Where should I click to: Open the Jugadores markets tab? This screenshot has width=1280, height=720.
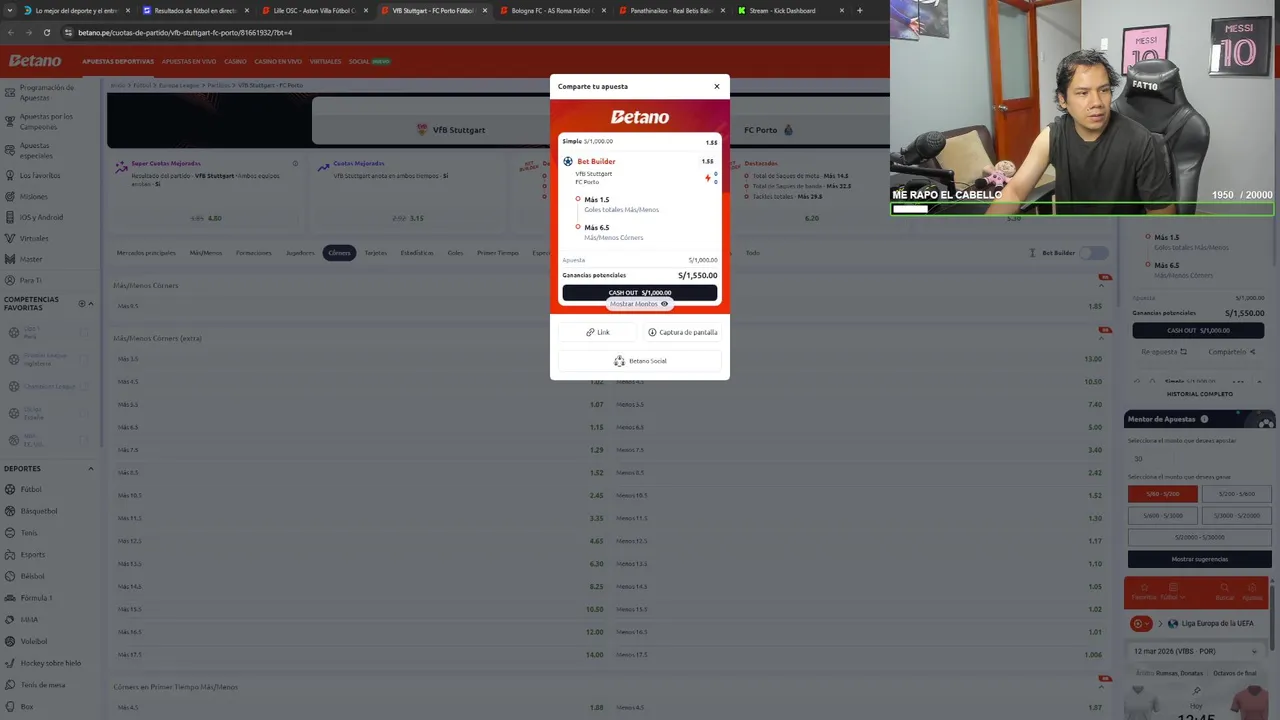click(x=300, y=253)
